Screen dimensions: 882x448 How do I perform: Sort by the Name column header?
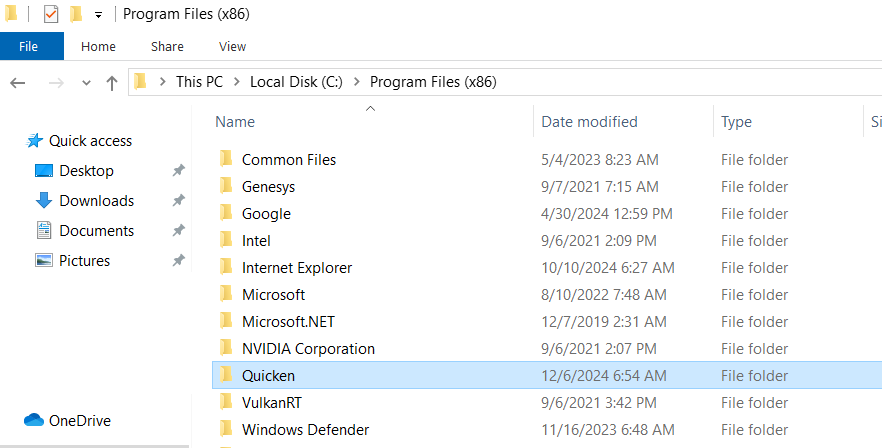[x=235, y=122]
